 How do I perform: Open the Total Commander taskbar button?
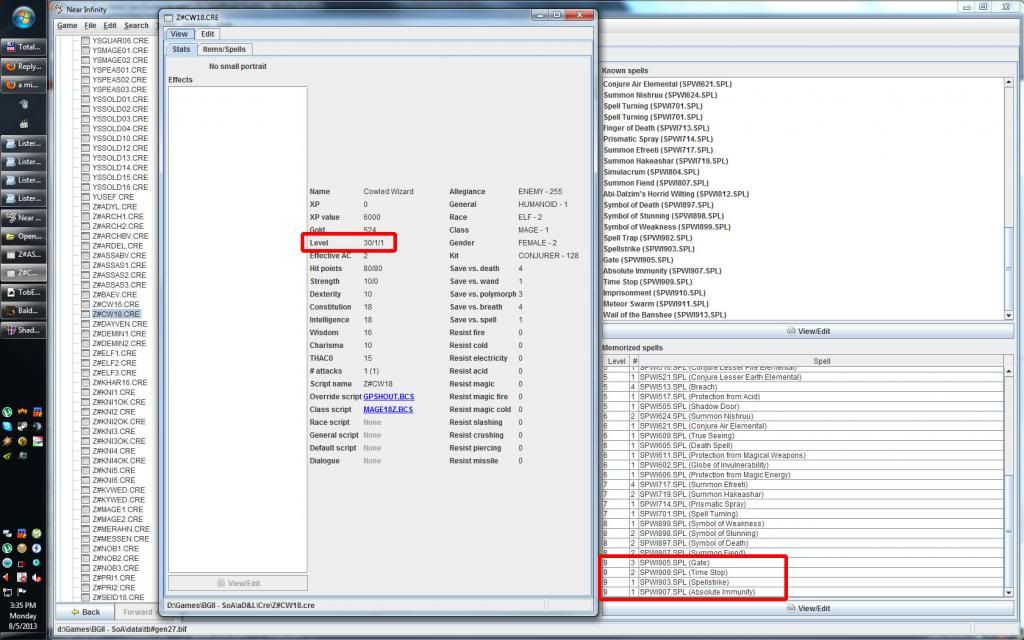[24, 46]
